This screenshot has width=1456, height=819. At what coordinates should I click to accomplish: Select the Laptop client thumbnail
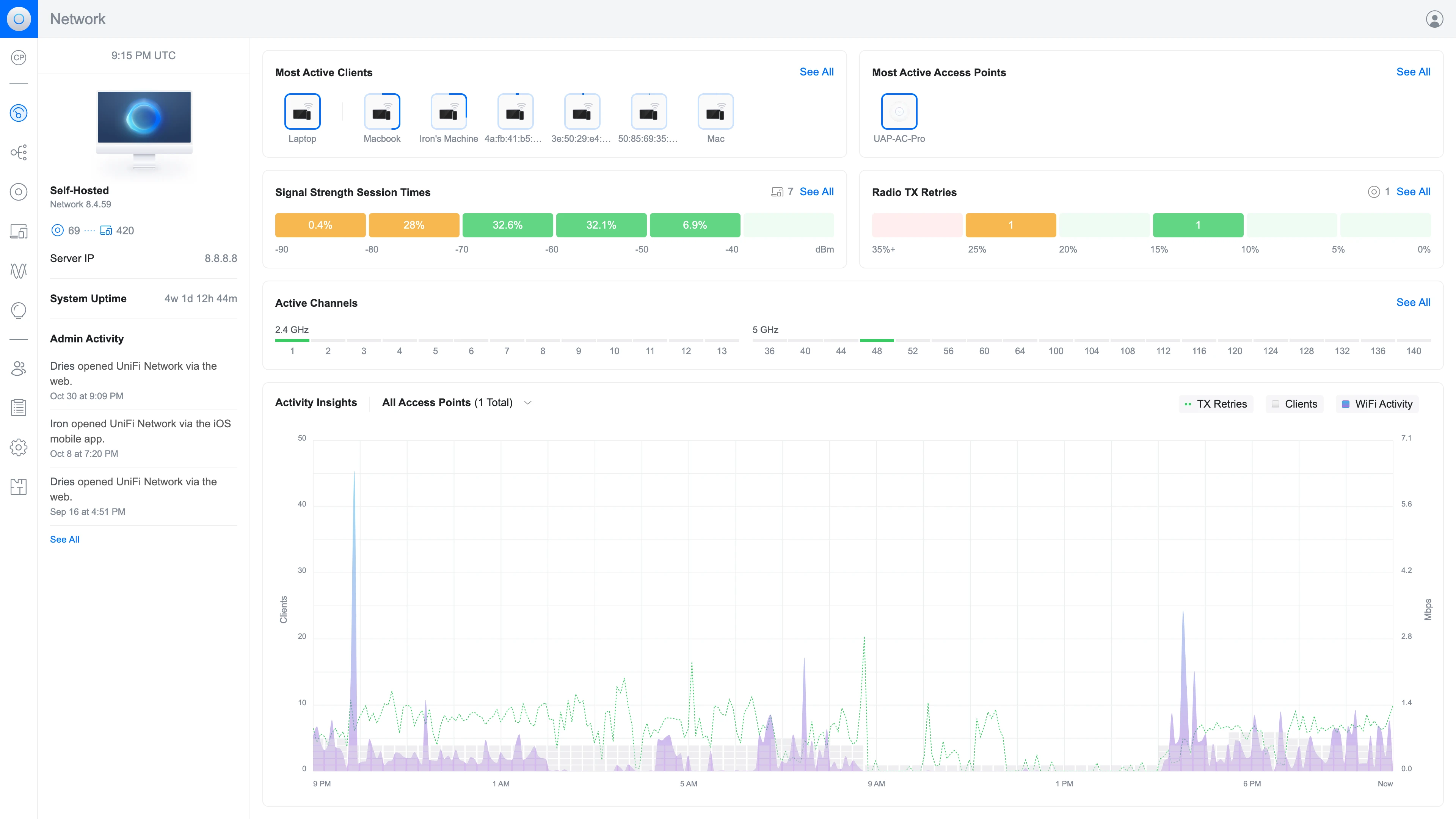[302, 112]
